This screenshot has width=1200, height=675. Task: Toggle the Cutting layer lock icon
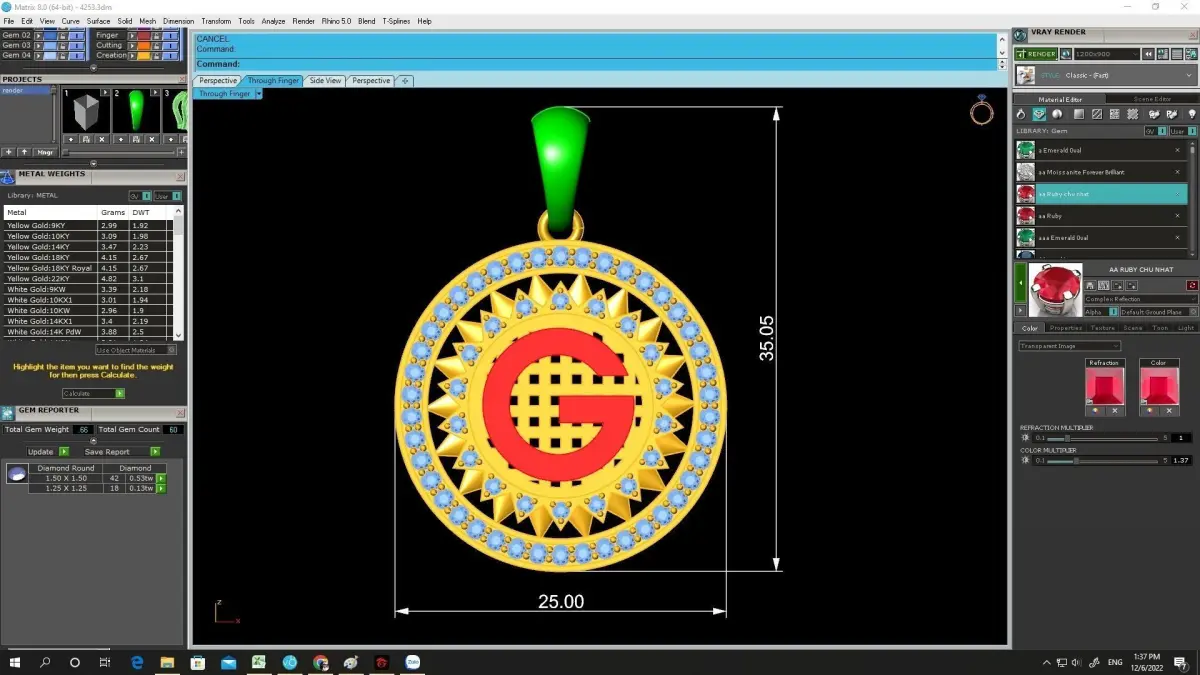coord(157,45)
